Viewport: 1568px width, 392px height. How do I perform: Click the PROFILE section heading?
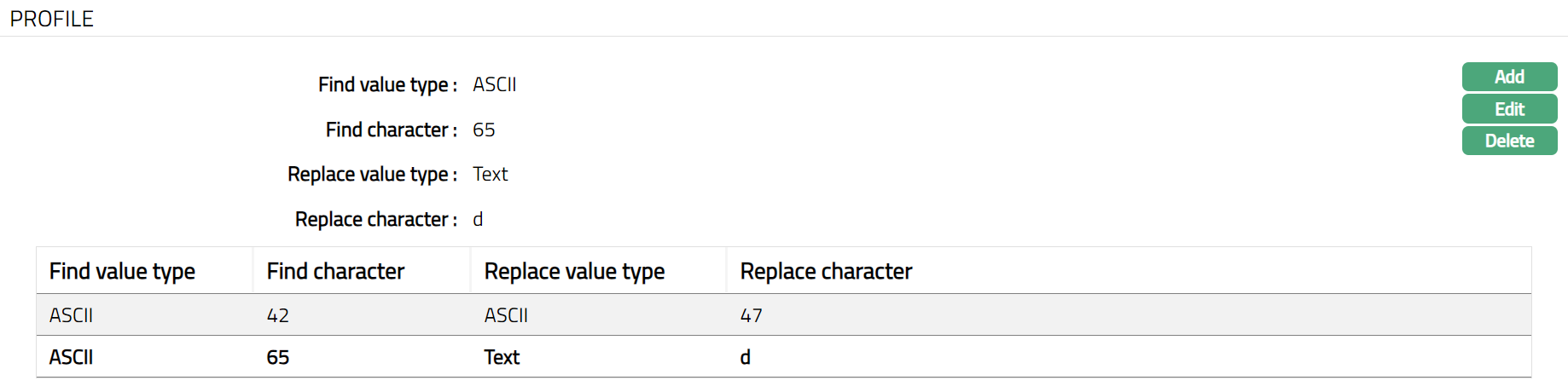click(51, 19)
